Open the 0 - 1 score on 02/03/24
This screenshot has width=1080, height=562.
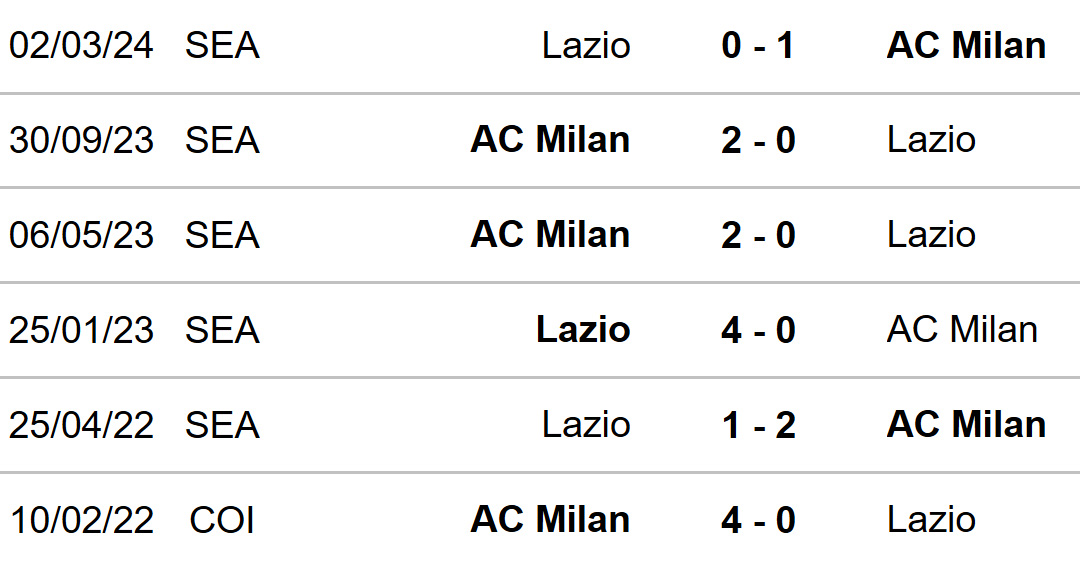click(758, 45)
